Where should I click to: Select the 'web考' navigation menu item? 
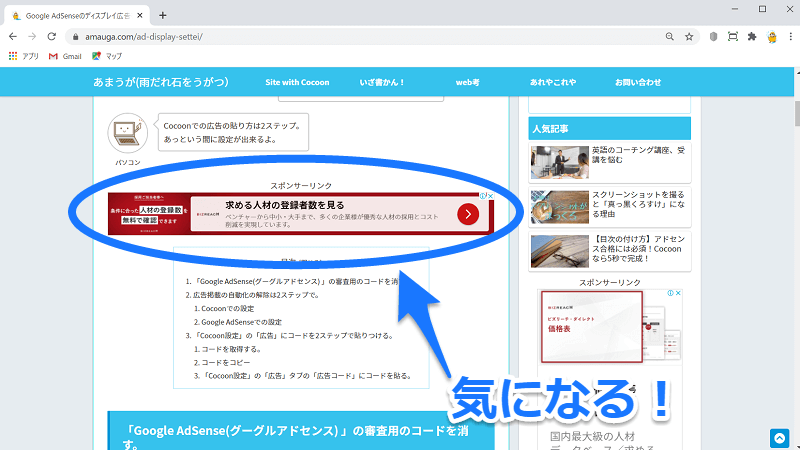click(x=468, y=82)
